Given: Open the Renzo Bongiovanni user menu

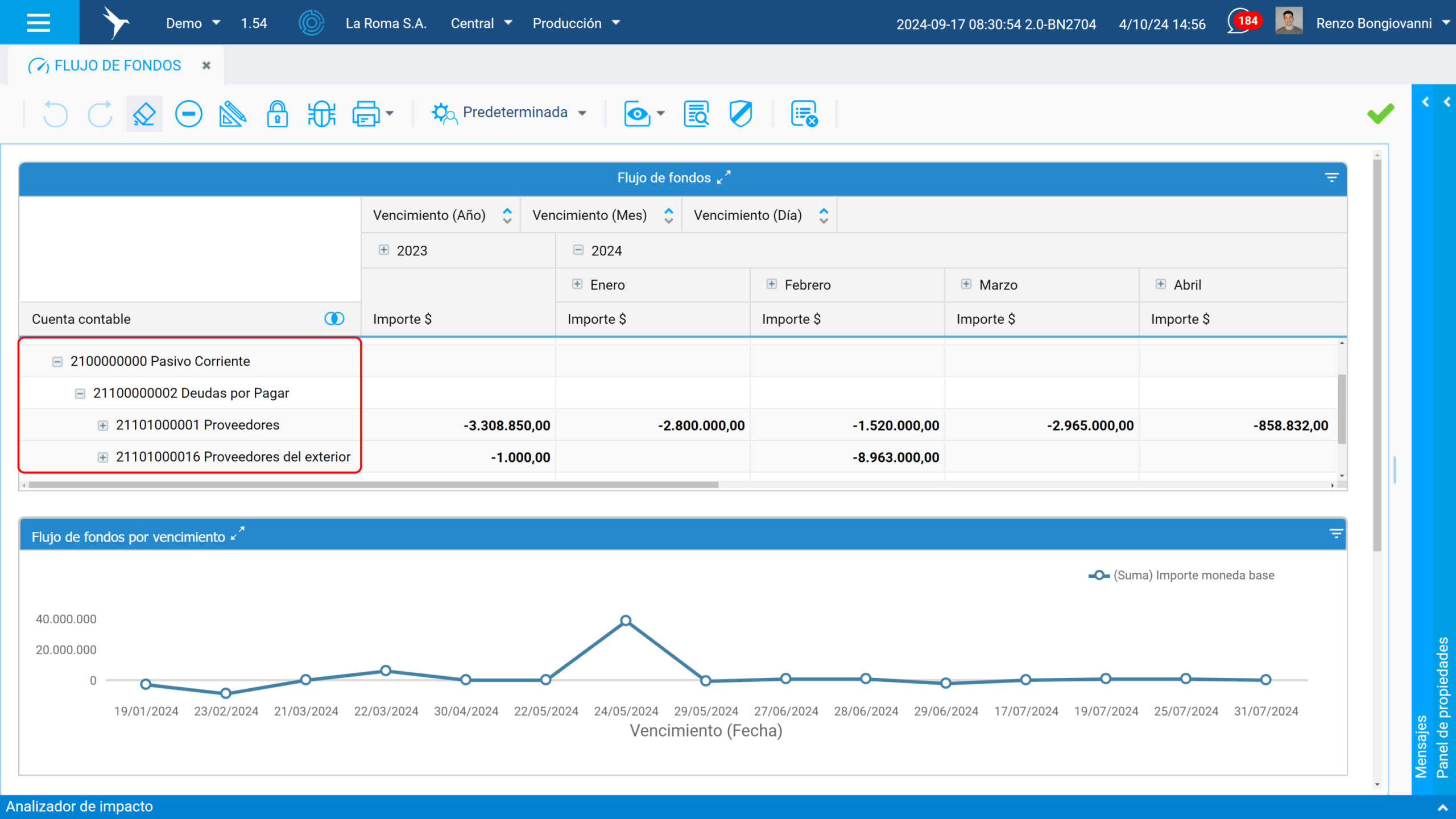Looking at the screenshot, I should (x=1383, y=23).
